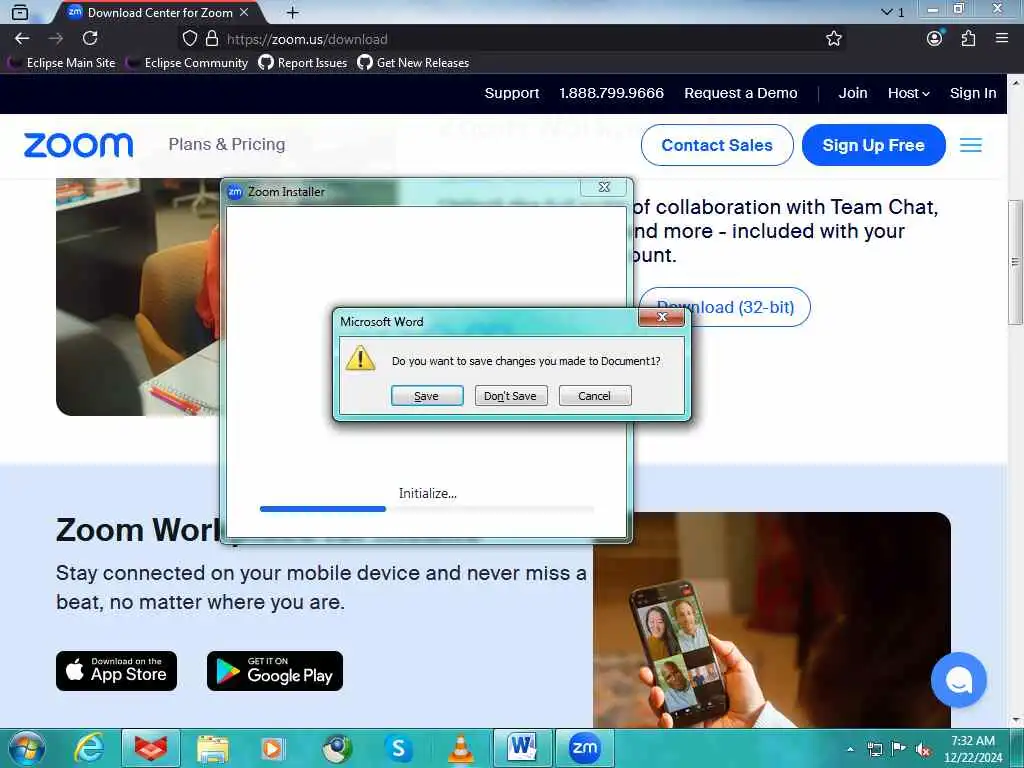Image resolution: width=1024 pixels, height=768 pixels.
Task: Click Request a Demo link
Action: (741, 93)
